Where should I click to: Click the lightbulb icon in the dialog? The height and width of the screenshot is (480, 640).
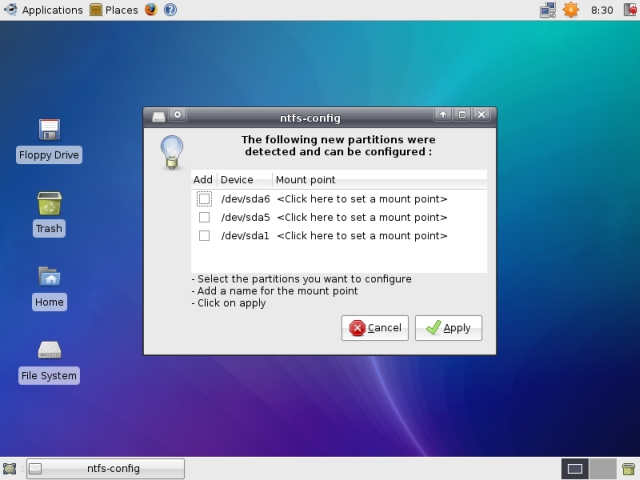tap(172, 152)
